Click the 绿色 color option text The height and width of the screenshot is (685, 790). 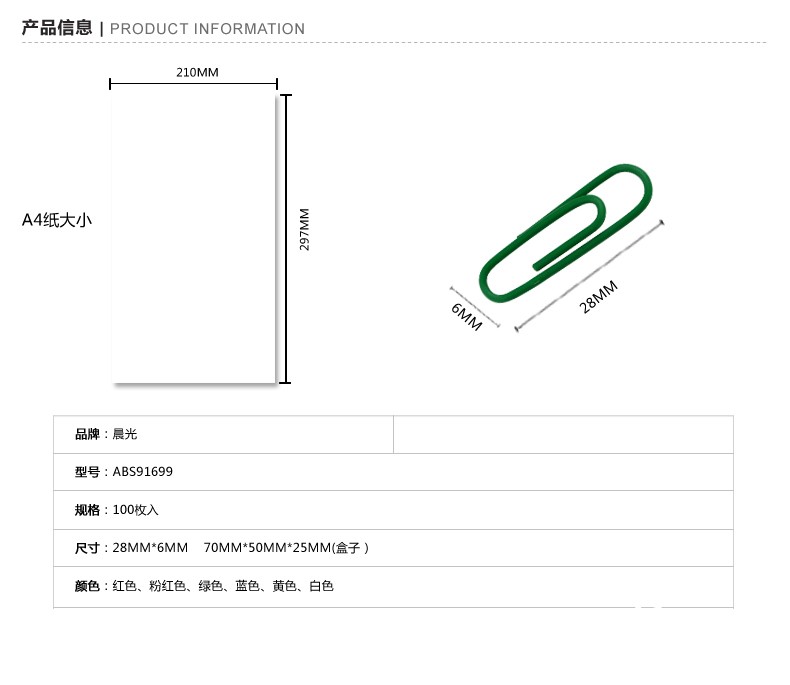coord(211,586)
